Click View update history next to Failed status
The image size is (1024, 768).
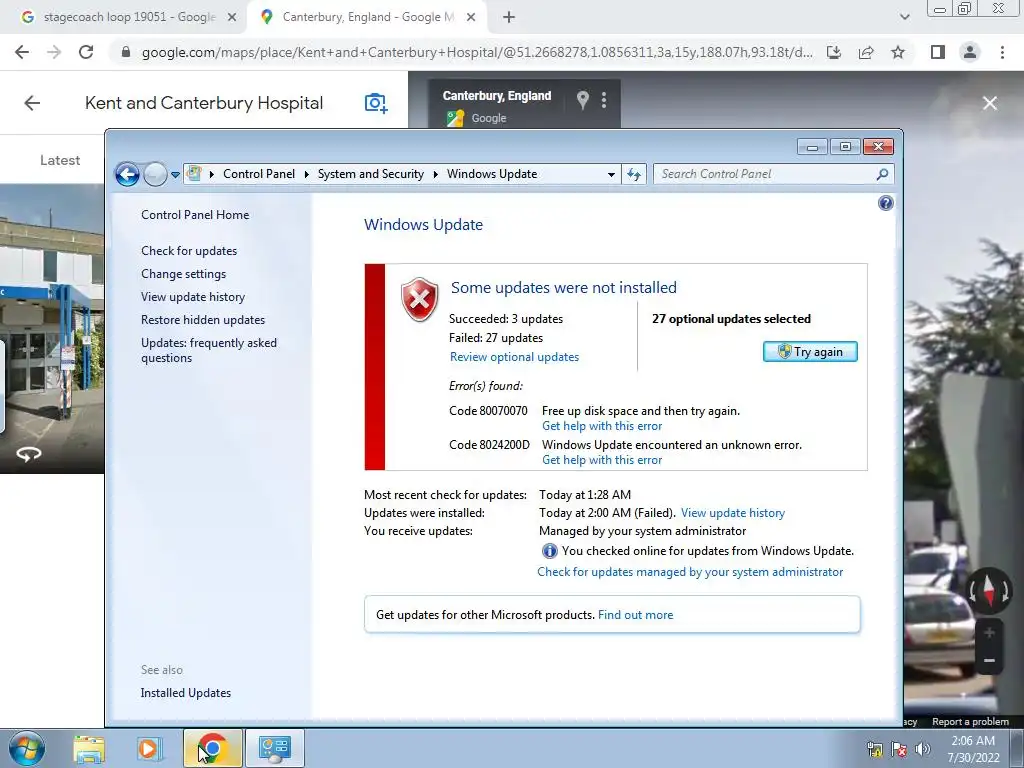tap(733, 513)
